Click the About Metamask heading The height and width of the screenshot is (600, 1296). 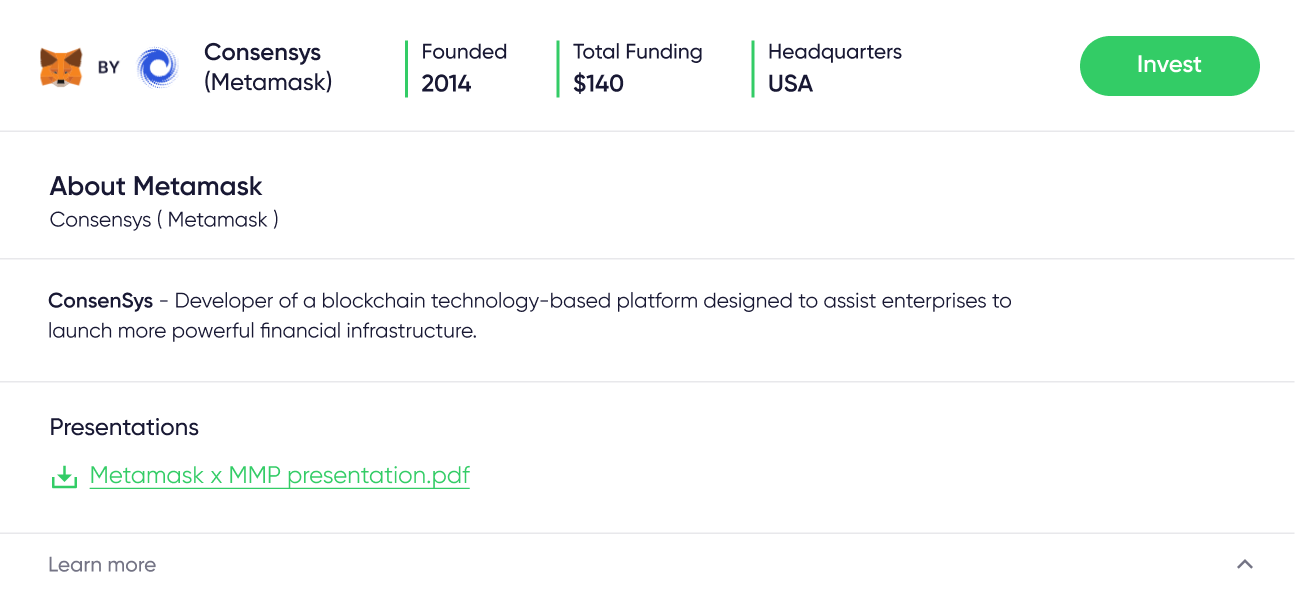(x=155, y=186)
